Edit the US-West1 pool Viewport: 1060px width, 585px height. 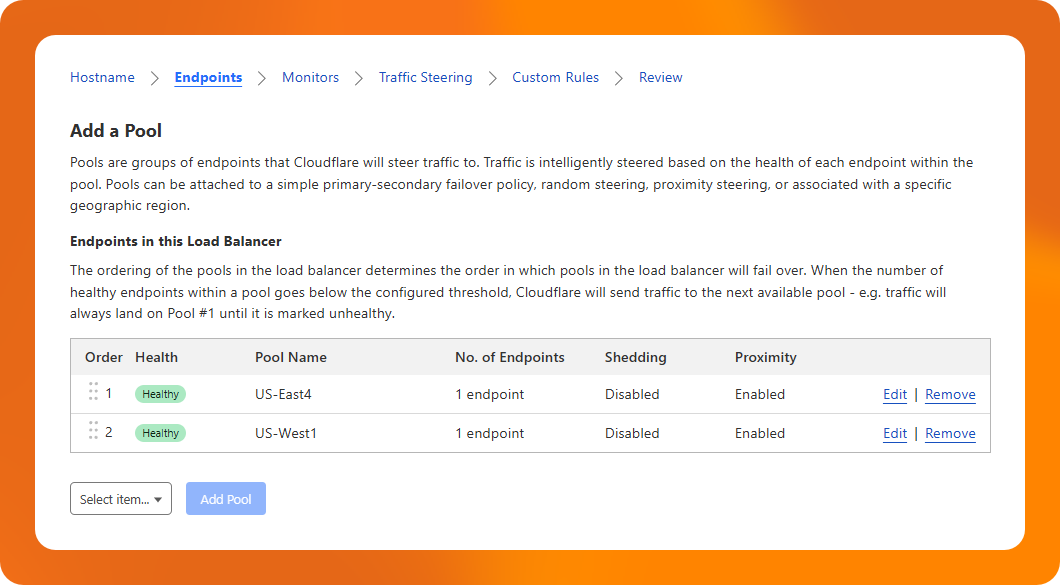895,434
